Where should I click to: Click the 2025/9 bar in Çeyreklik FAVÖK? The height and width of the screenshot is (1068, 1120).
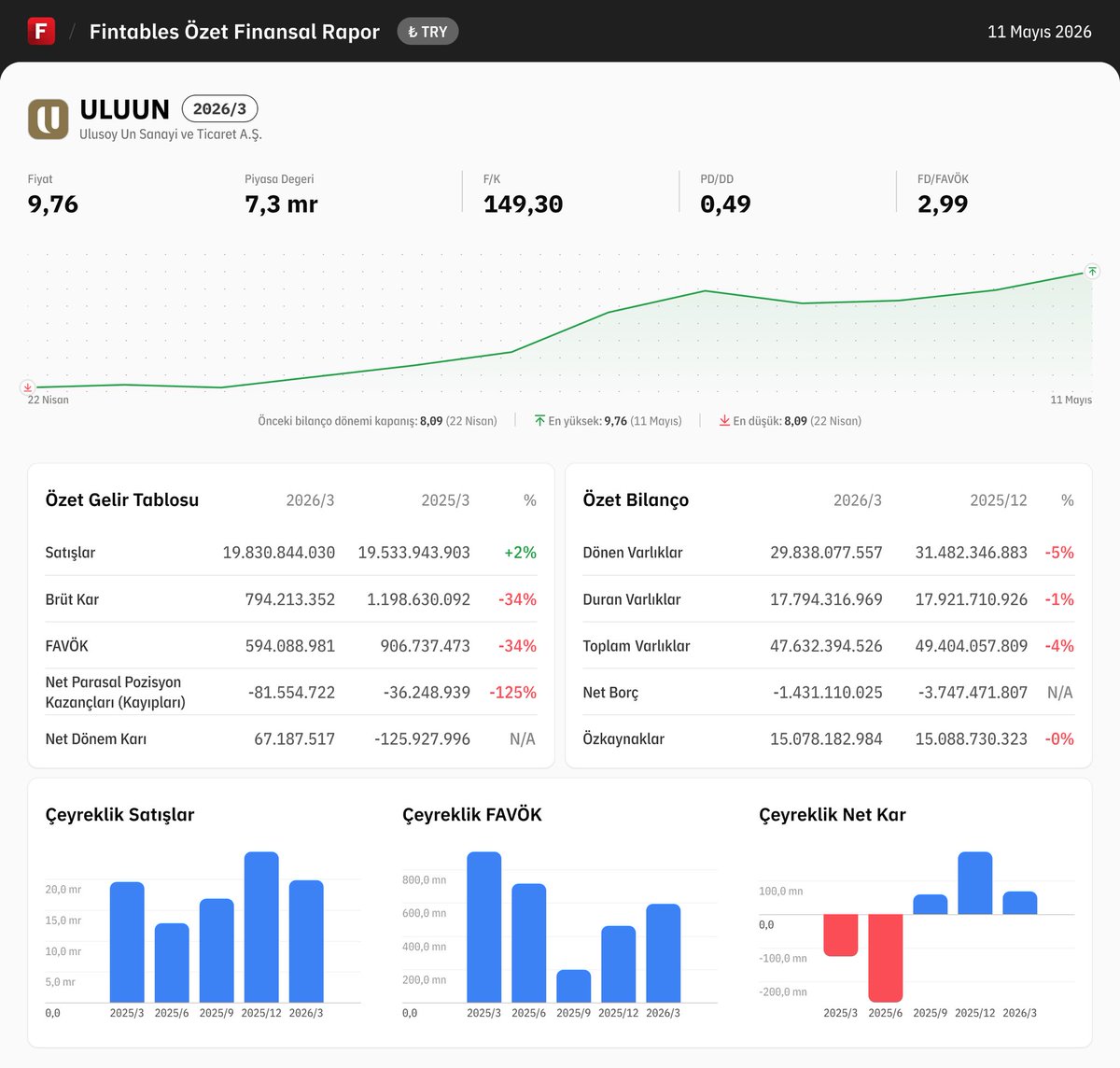click(x=574, y=986)
